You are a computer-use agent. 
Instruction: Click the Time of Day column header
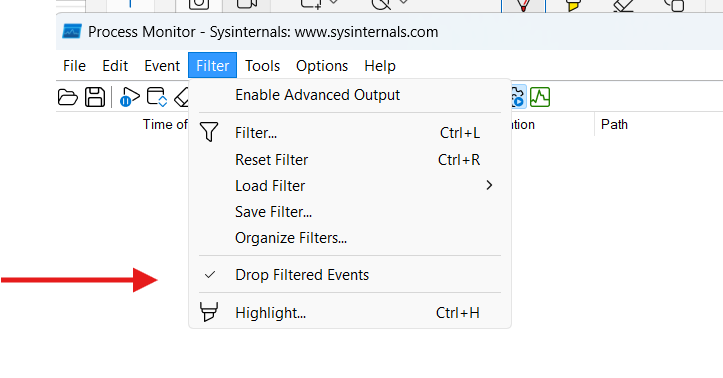165,124
